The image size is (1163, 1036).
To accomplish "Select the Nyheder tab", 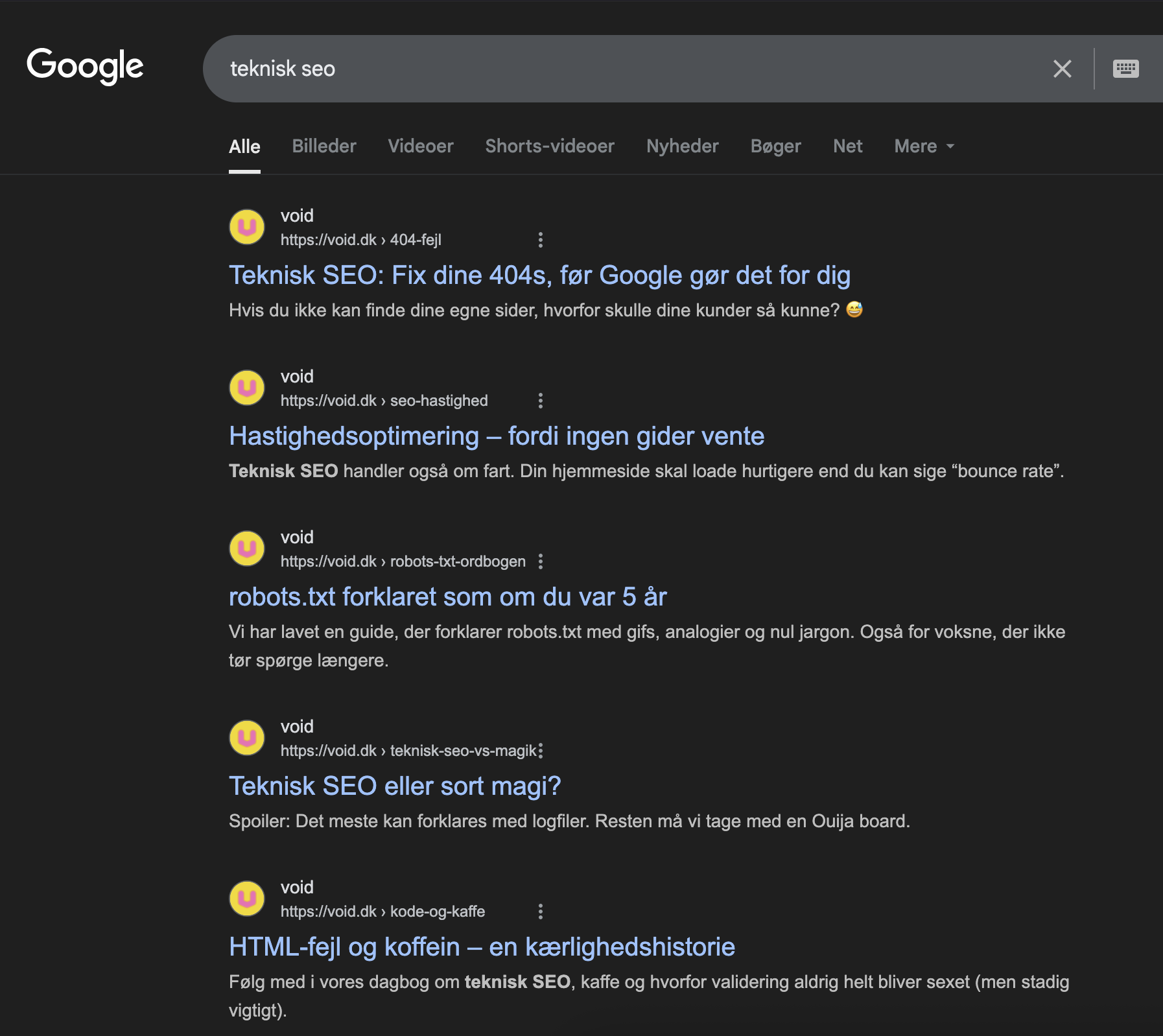I will coord(683,147).
